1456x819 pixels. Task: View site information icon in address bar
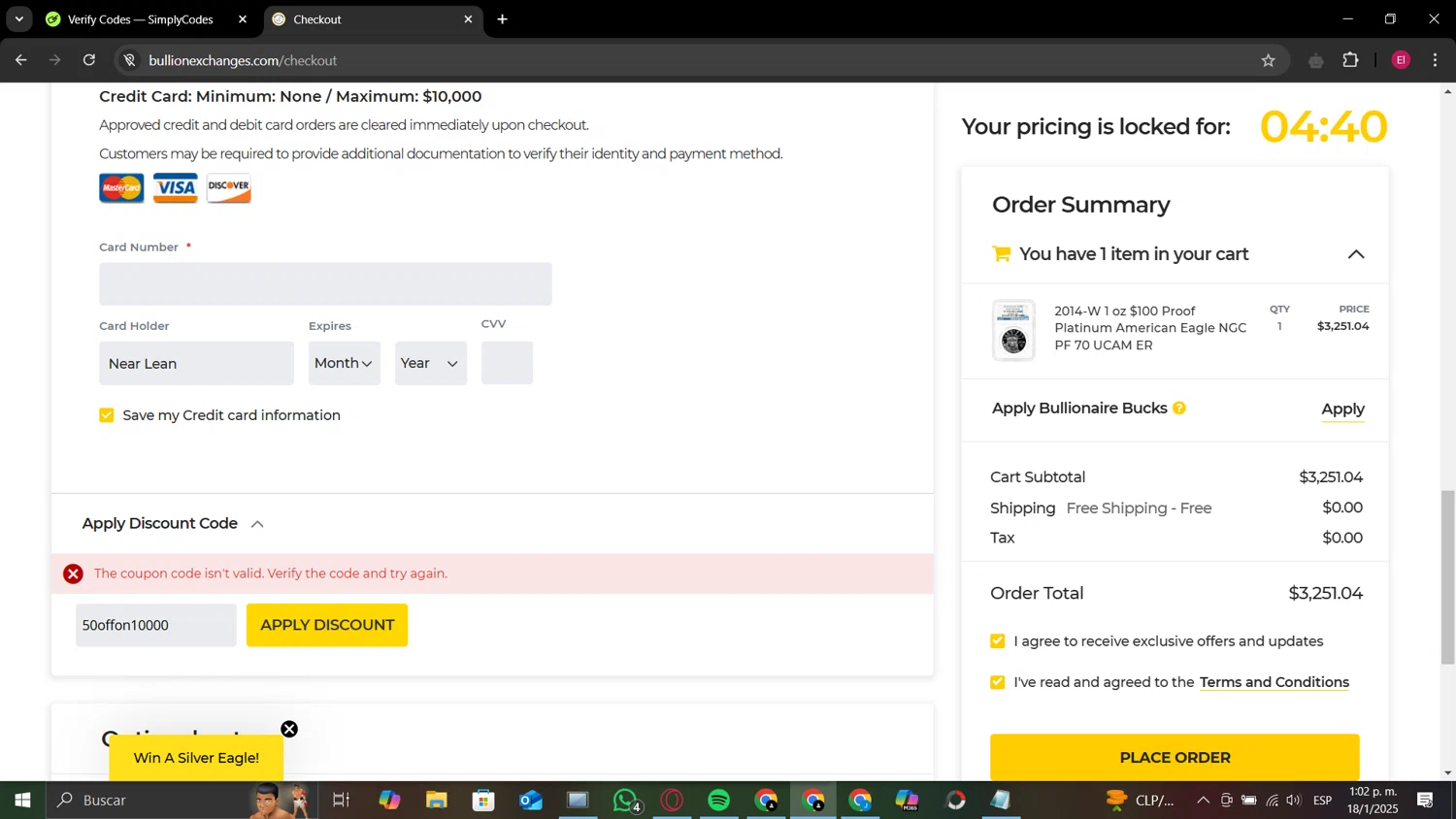(129, 60)
